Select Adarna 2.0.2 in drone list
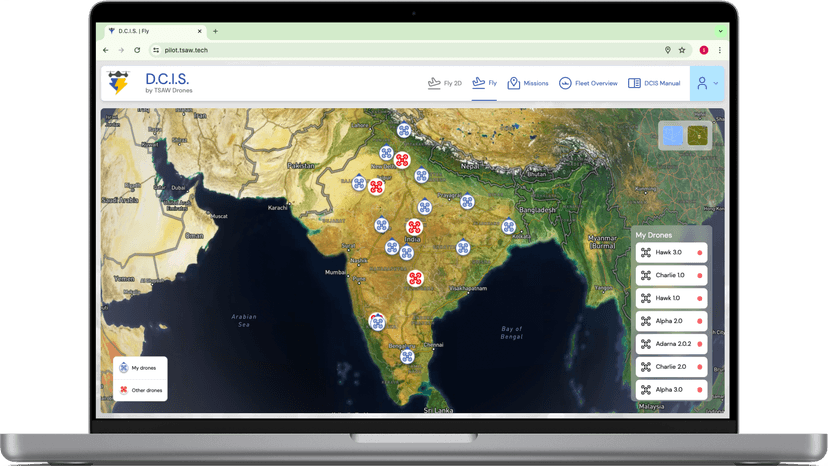This screenshot has width=828, height=466. click(x=671, y=344)
